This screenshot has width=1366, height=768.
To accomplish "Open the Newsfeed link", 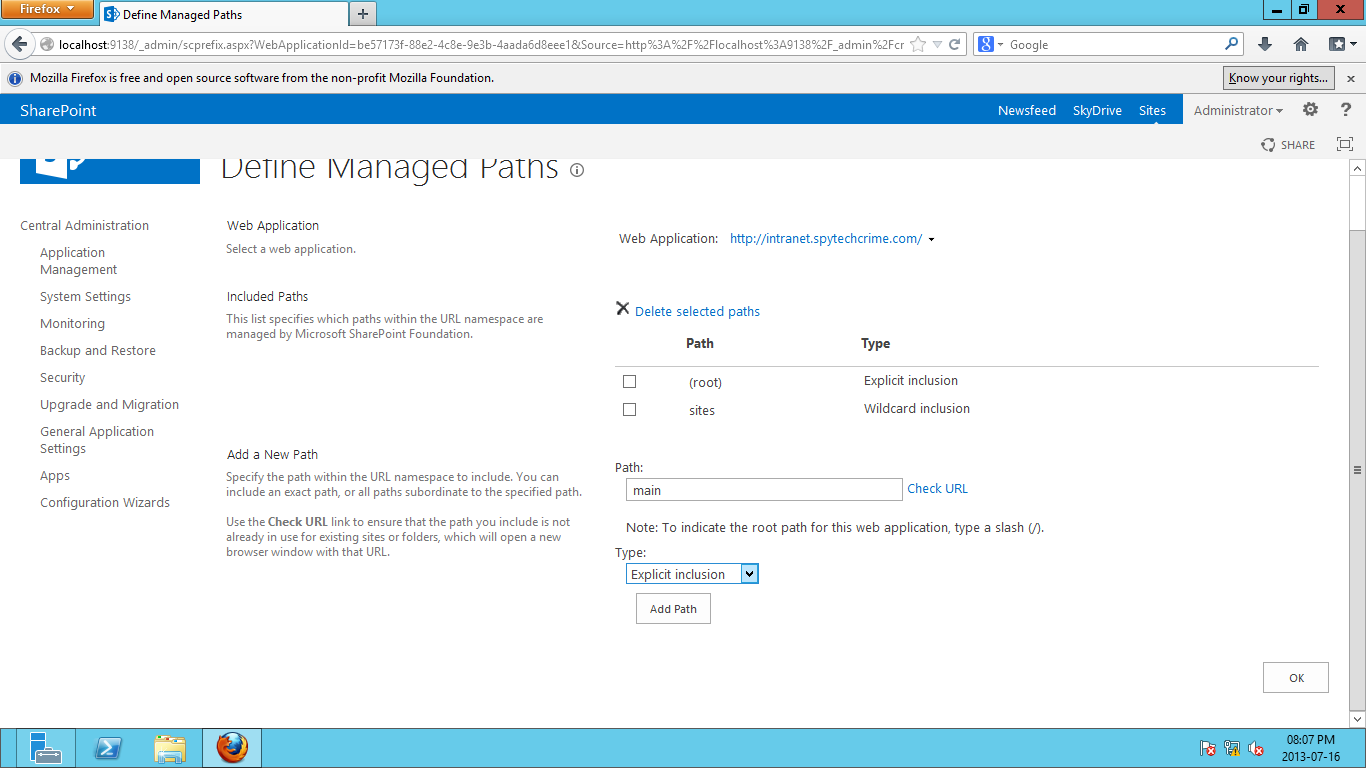I will pyautogui.click(x=1027, y=110).
